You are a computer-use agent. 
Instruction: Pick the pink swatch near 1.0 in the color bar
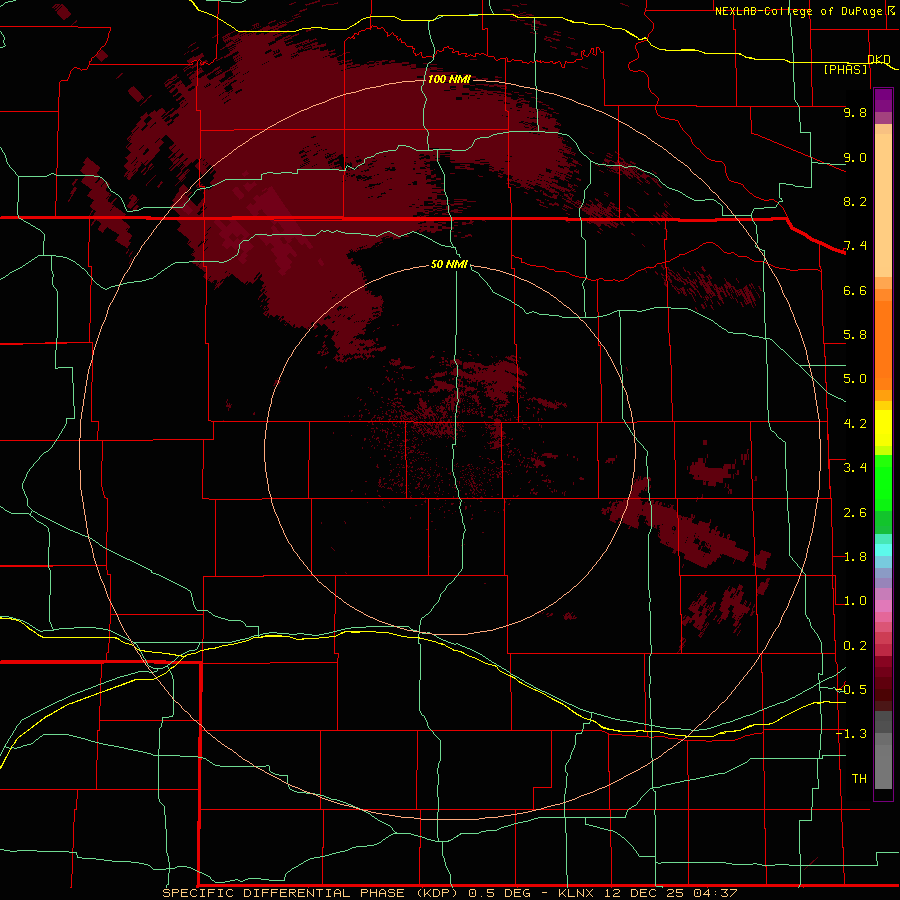pyautogui.click(x=883, y=606)
